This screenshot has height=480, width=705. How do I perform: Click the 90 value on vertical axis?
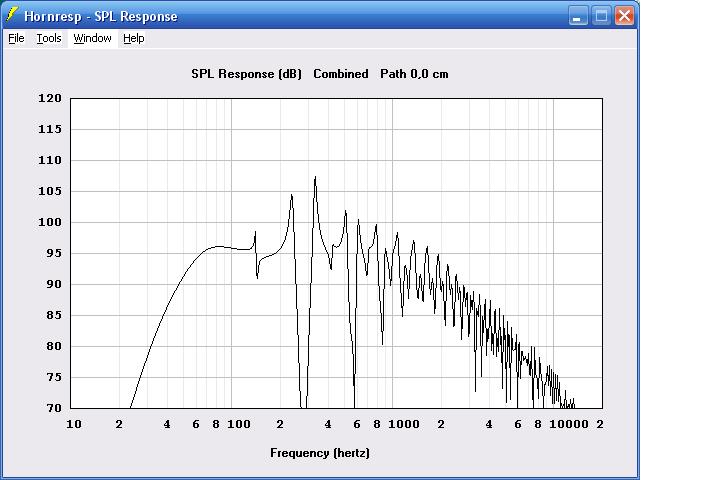54,284
